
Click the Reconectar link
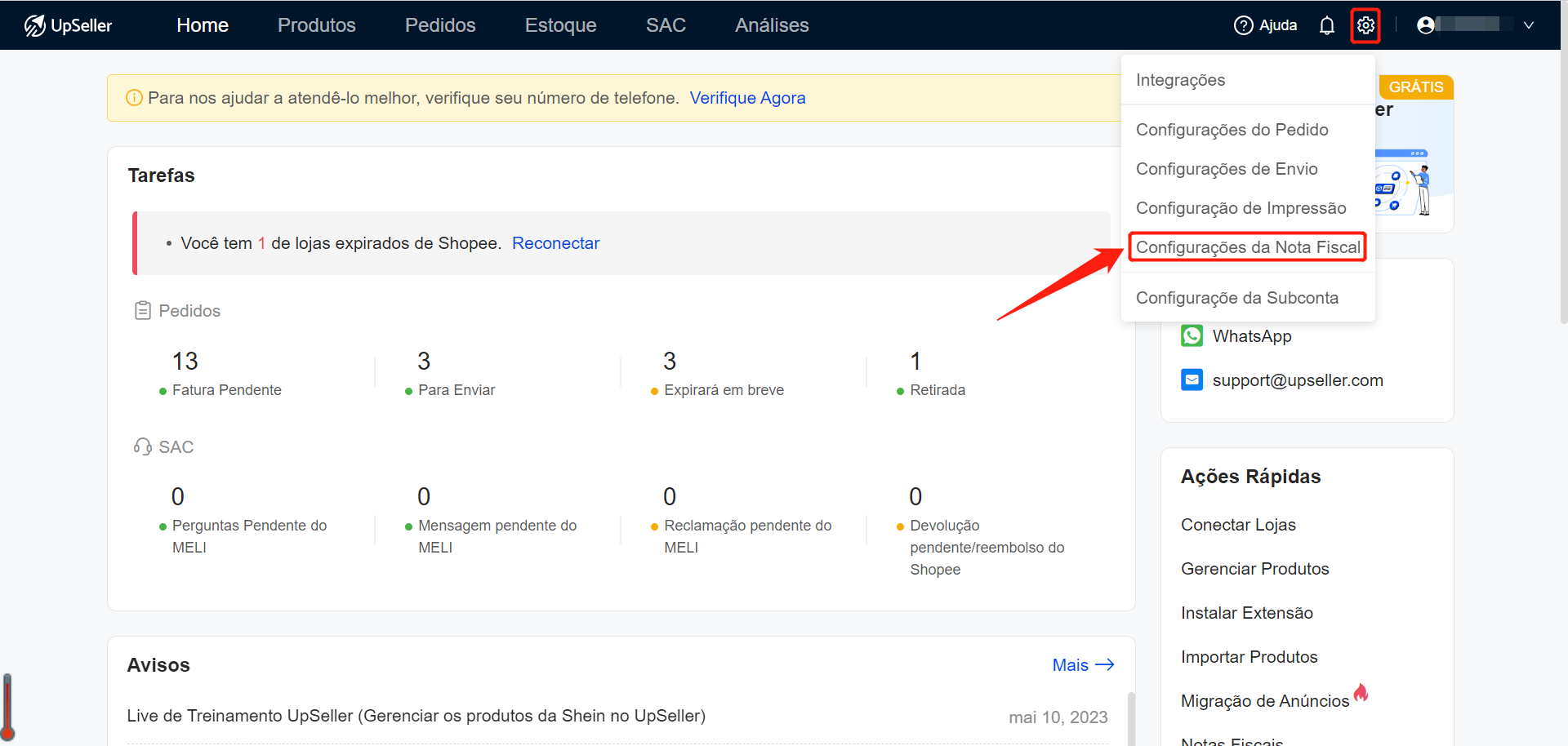point(555,243)
